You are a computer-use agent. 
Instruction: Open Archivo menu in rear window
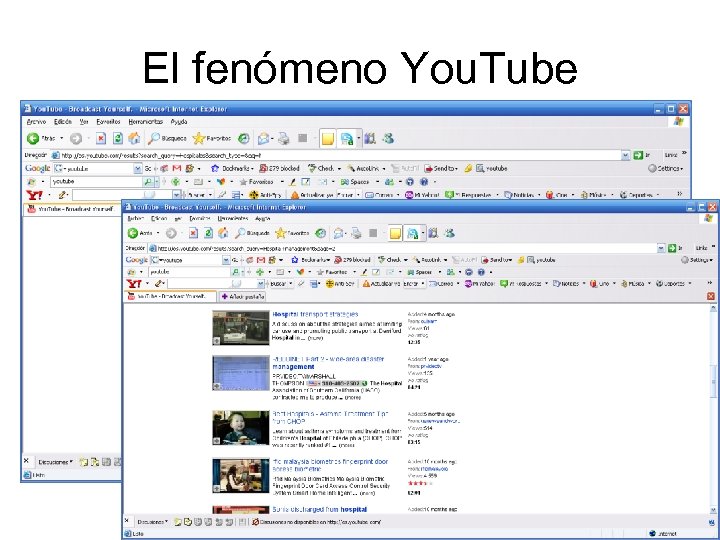(36, 122)
